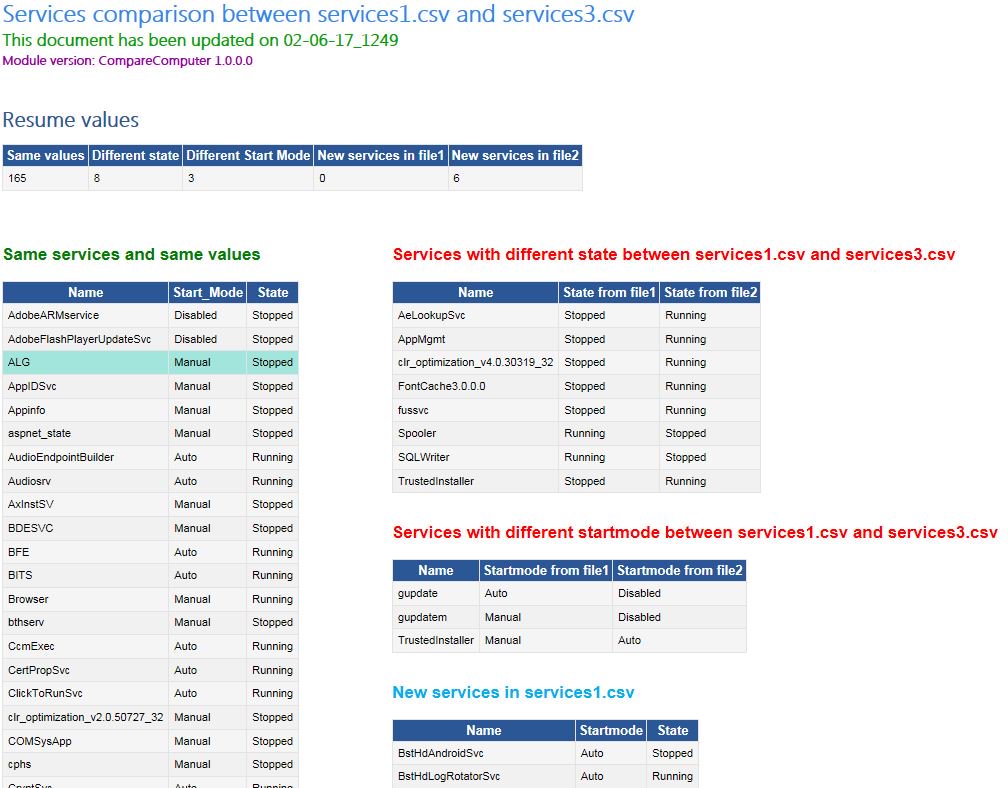Image resolution: width=1008 pixels, height=788 pixels.
Task: Click the "State from file1" column header
Action: pos(609,292)
